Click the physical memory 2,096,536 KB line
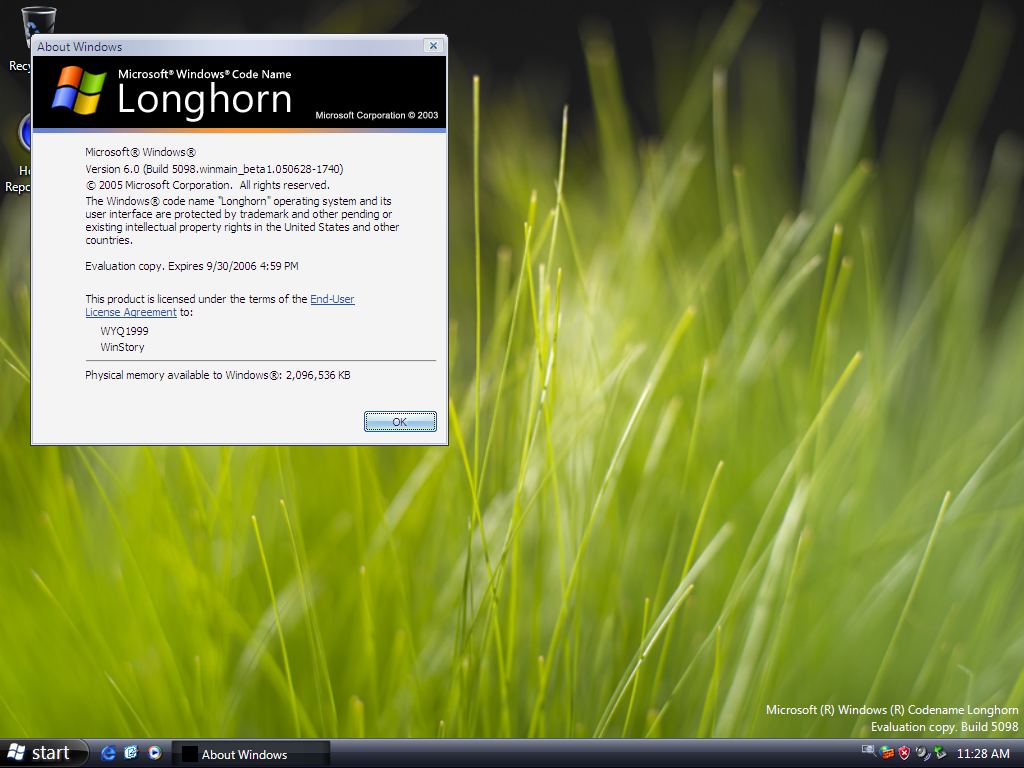Viewport: 1024px width, 768px height. coord(217,375)
